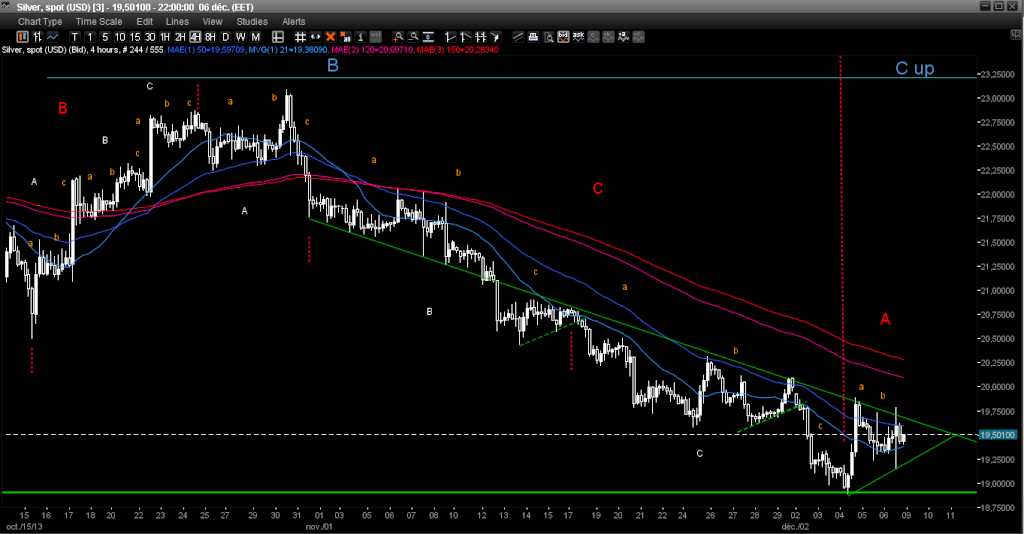
Task: Open the View menu
Action: click(x=212, y=22)
